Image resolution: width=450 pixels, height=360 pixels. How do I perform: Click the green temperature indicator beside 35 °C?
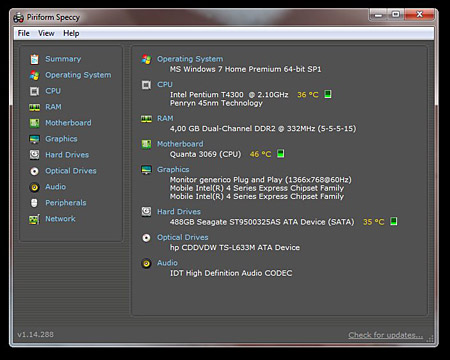pyautogui.click(x=394, y=221)
